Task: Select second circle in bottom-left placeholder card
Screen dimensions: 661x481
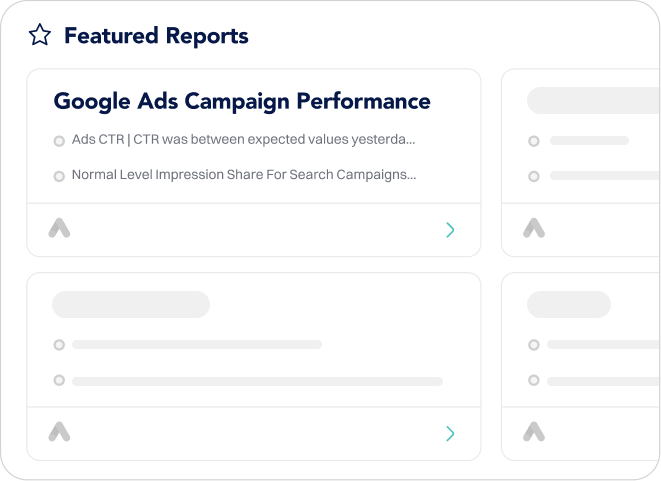Action: click(59, 380)
